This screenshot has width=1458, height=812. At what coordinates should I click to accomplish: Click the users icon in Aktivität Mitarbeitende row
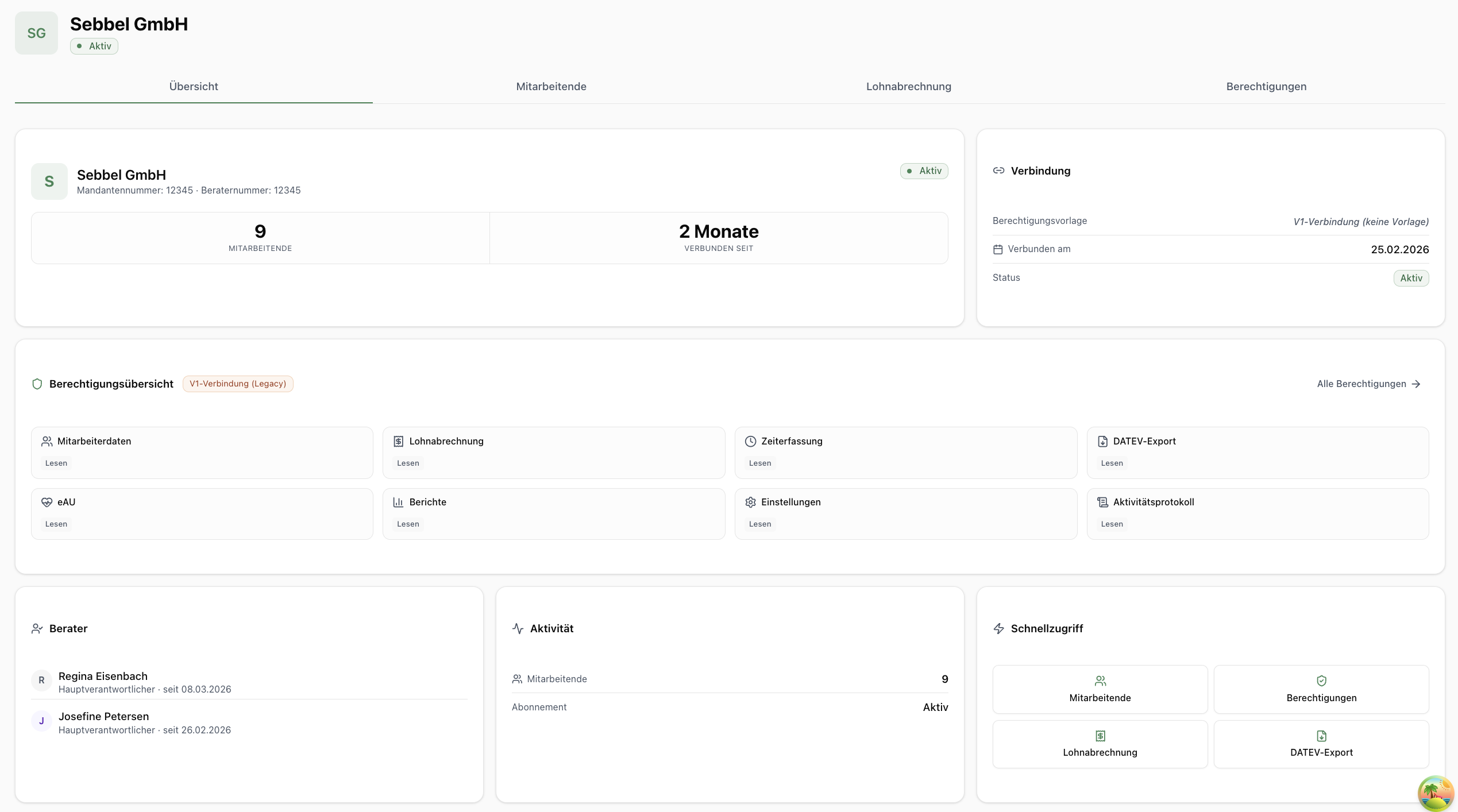coord(517,679)
